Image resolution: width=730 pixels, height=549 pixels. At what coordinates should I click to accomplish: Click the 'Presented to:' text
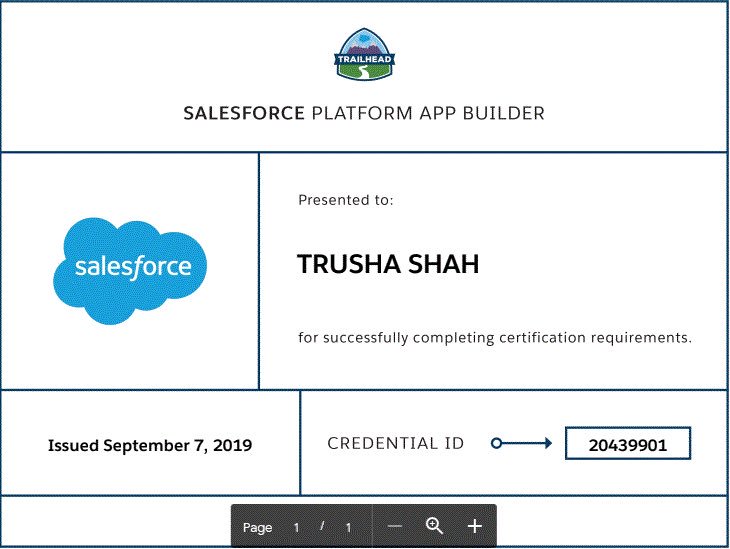tap(346, 200)
